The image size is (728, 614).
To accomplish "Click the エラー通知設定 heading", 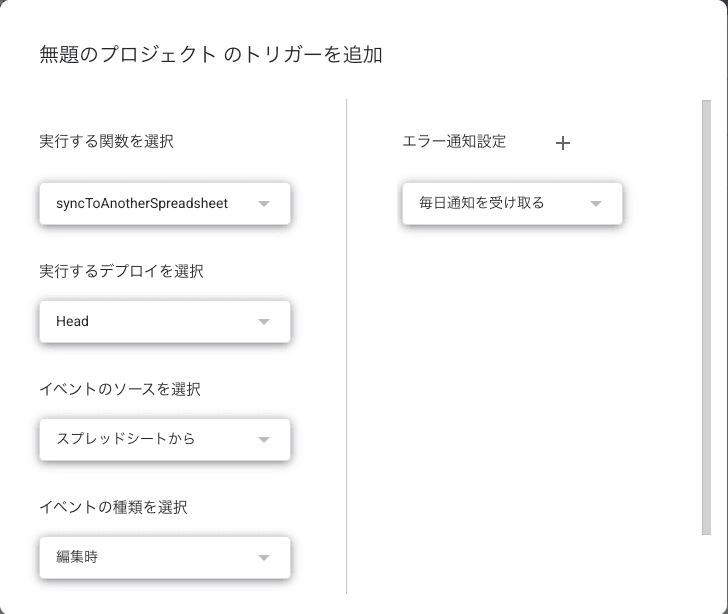I will pyautogui.click(x=454, y=141).
